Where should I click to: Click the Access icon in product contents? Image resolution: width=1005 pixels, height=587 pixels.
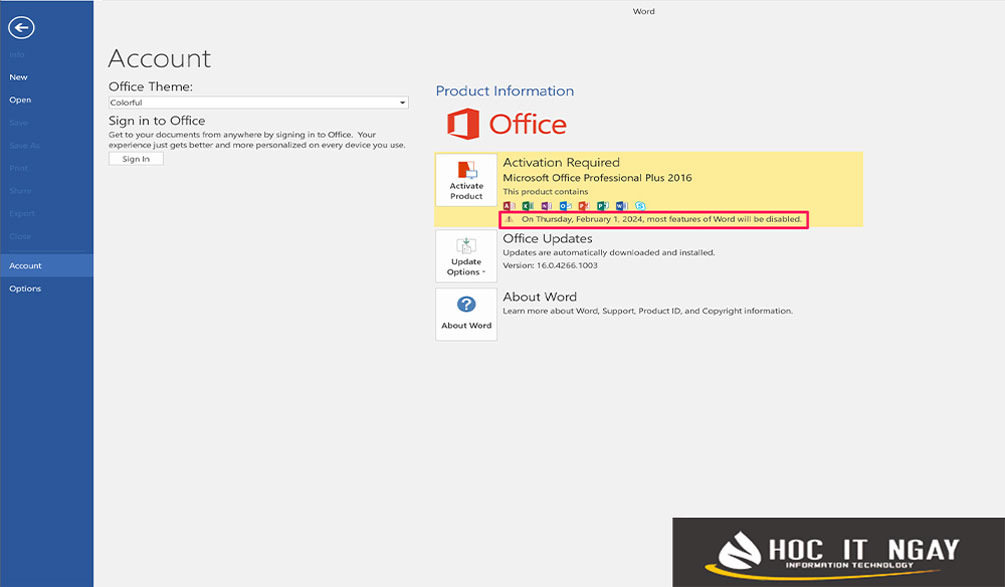tap(510, 206)
